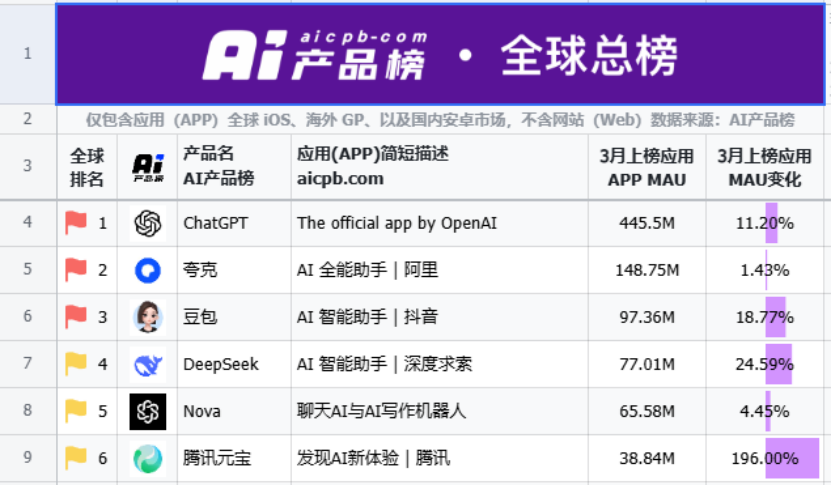Viewport: 831px width, 486px height.
Task: Click the ChatGPT app logo icon
Action: click(x=148, y=223)
